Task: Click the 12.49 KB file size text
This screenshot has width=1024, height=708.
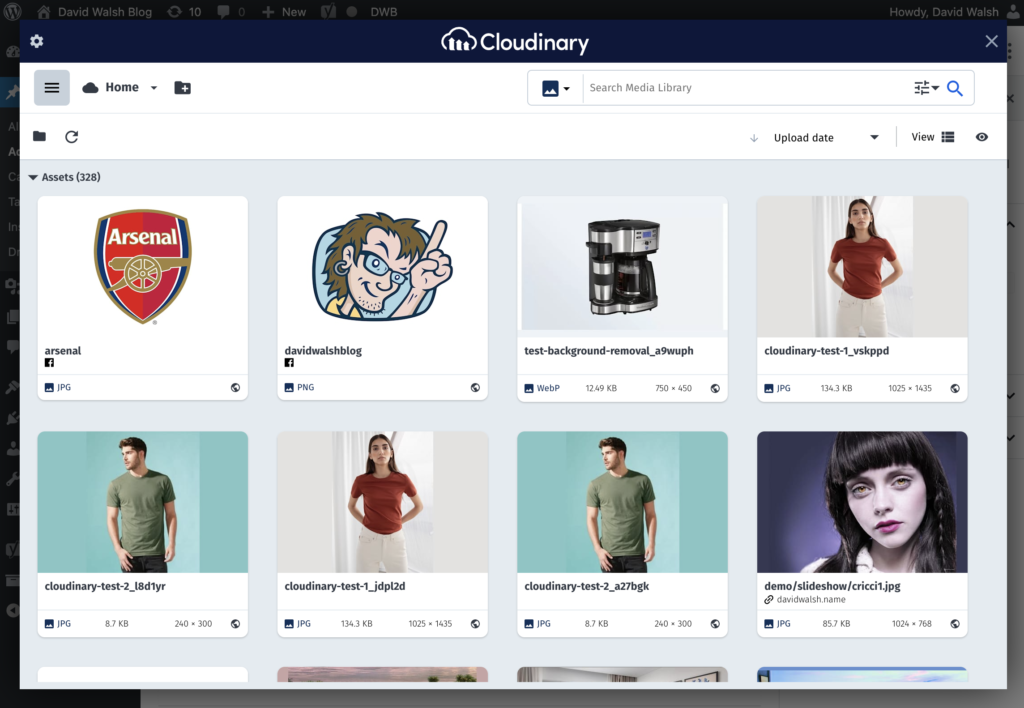Action: coord(601,388)
